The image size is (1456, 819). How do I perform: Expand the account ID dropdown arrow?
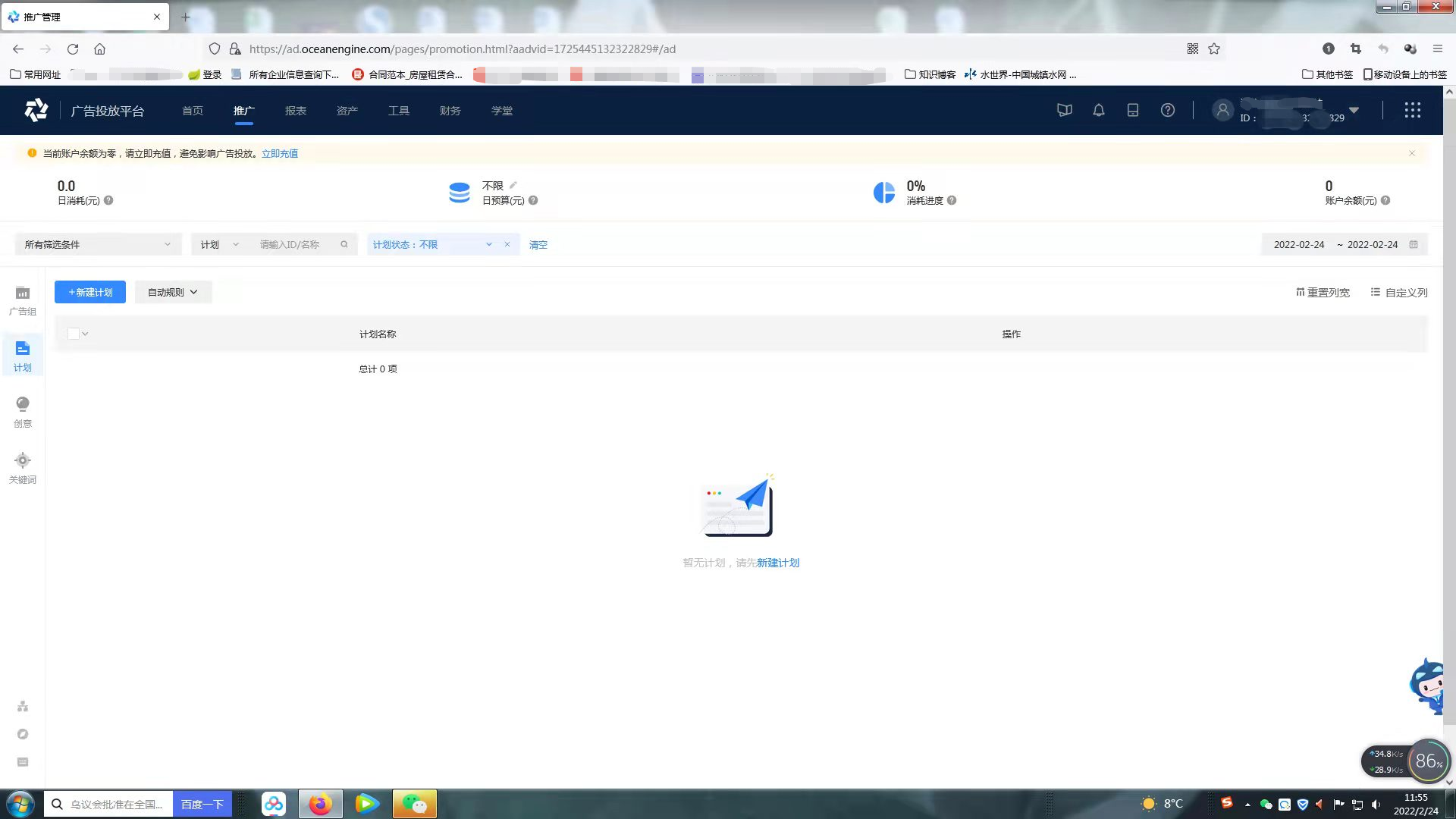1354,111
